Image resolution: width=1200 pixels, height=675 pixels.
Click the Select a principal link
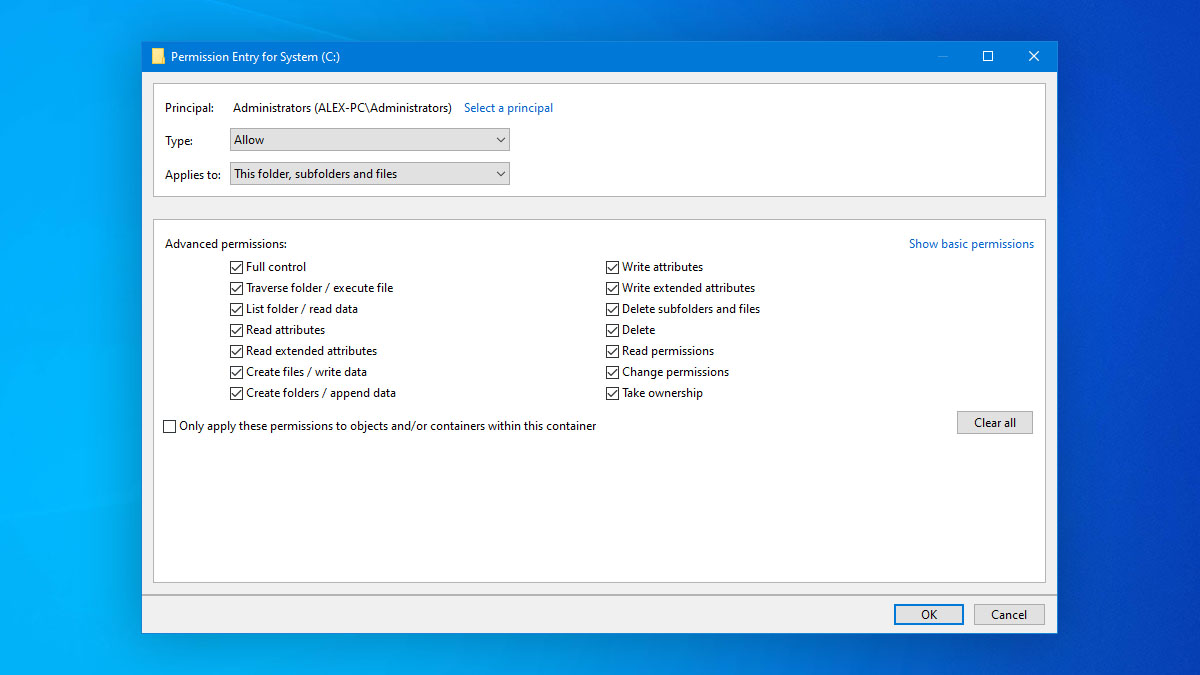click(x=508, y=108)
